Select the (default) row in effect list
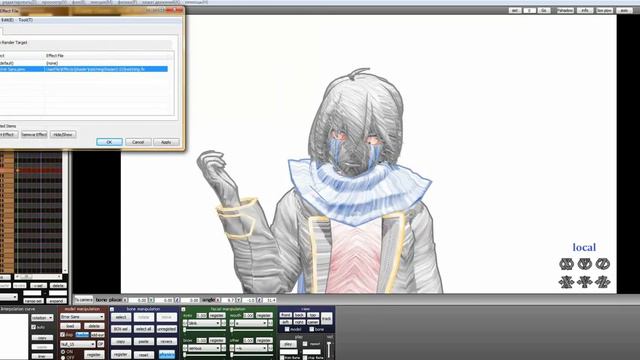Screen dimensions: 640x360 point(84,63)
